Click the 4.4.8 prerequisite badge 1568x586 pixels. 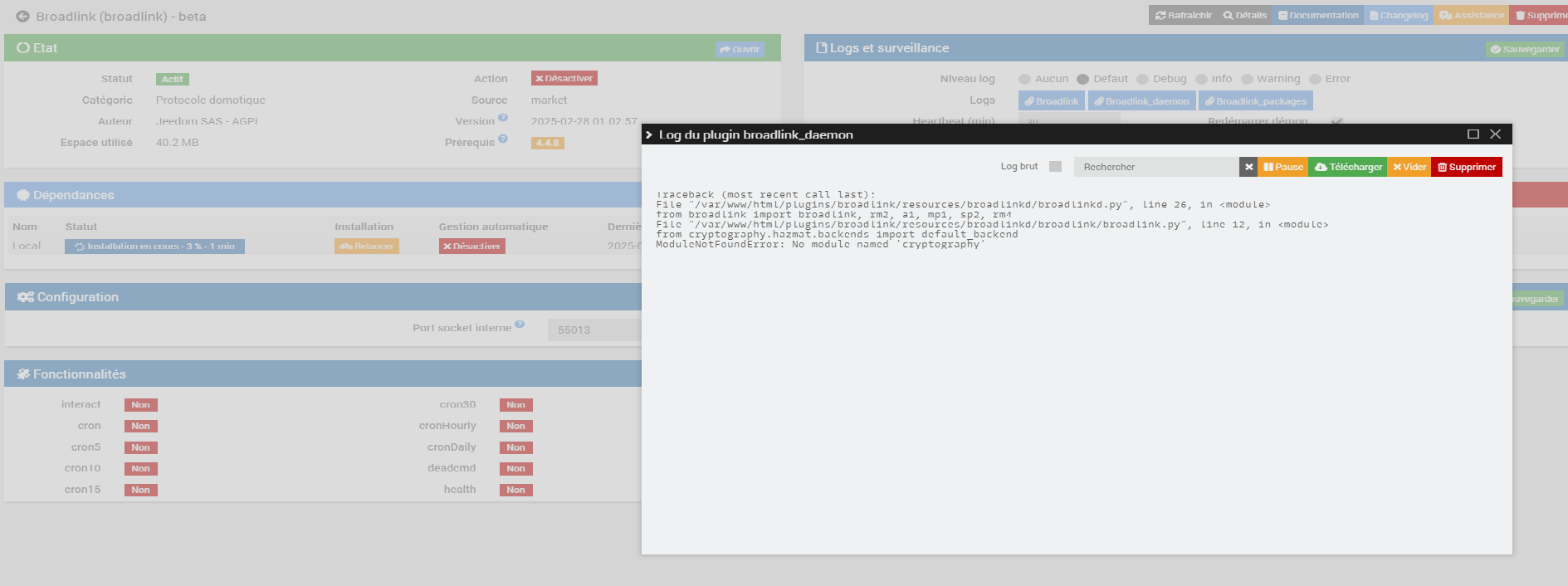548,143
